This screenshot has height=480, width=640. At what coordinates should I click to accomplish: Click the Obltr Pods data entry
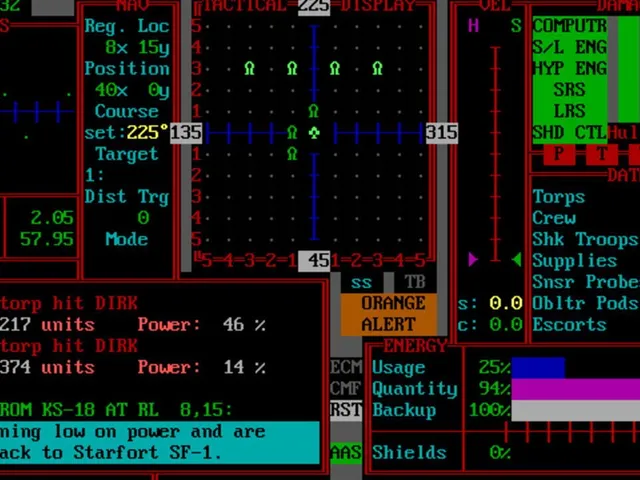pos(585,303)
